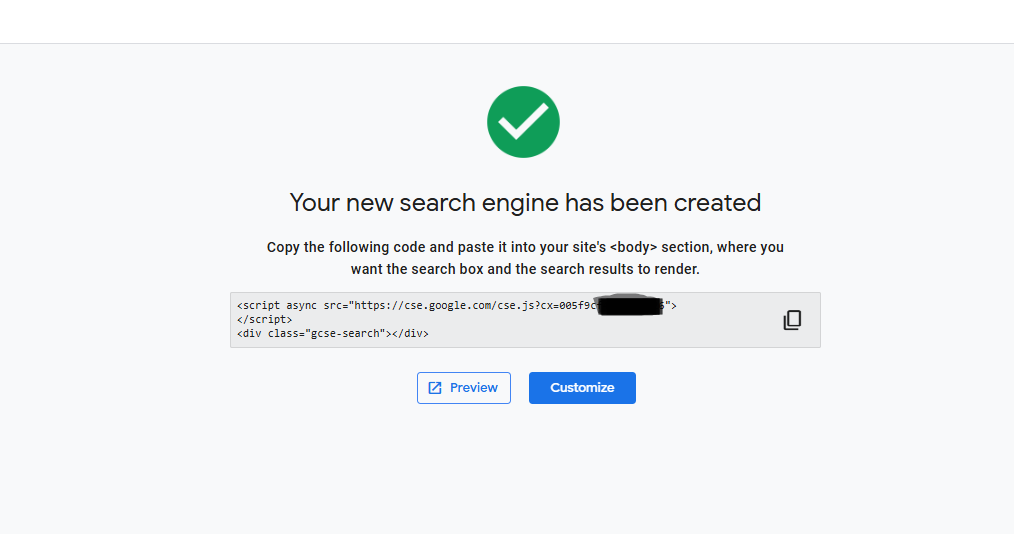Click the 'Your new search engine' heading
Viewport: 1014px width, 534px height.
coord(525,203)
